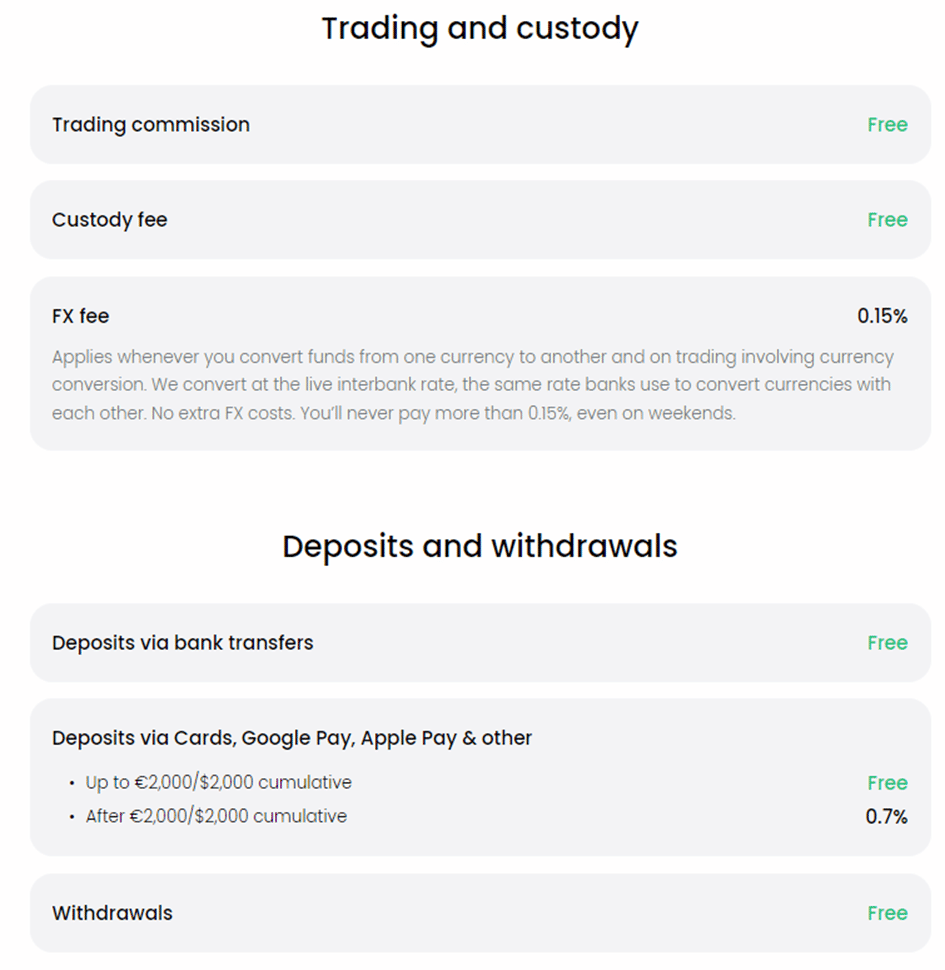Screen dimensions: 945x970
Task: Click the Free value for Trading commission
Action: [887, 125]
